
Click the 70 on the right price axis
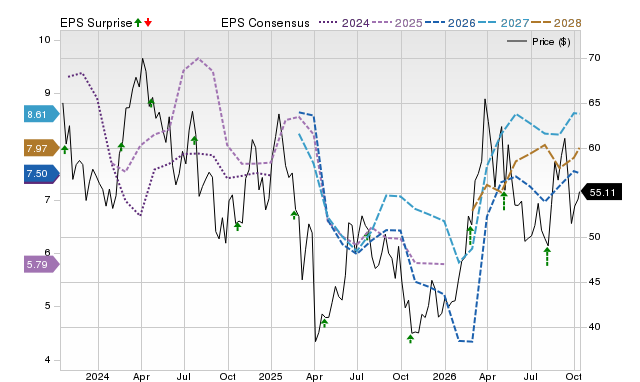(594, 58)
